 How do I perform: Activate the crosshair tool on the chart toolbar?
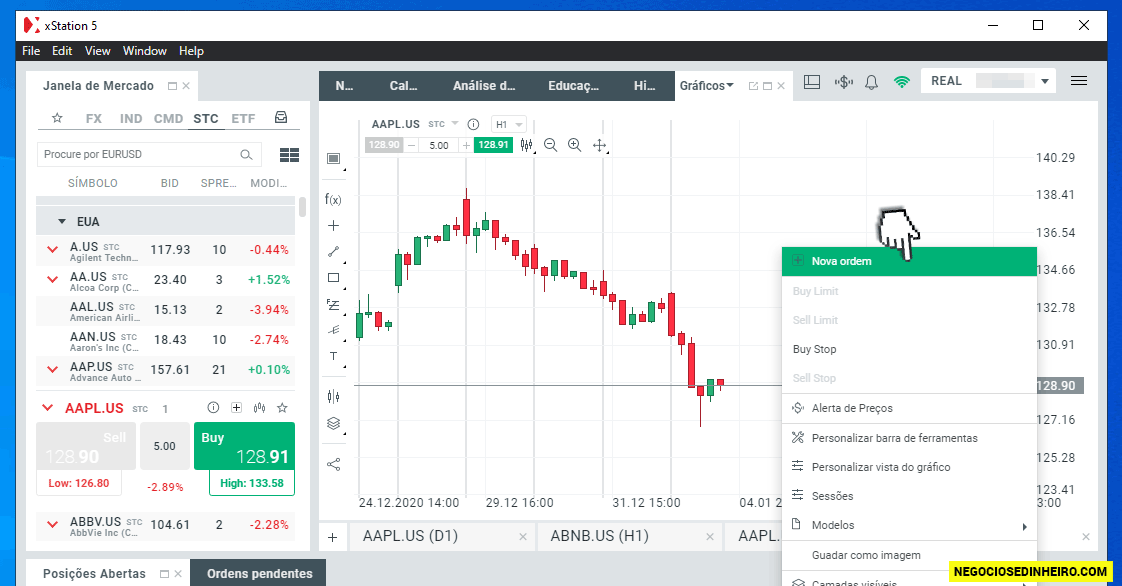tap(599, 145)
